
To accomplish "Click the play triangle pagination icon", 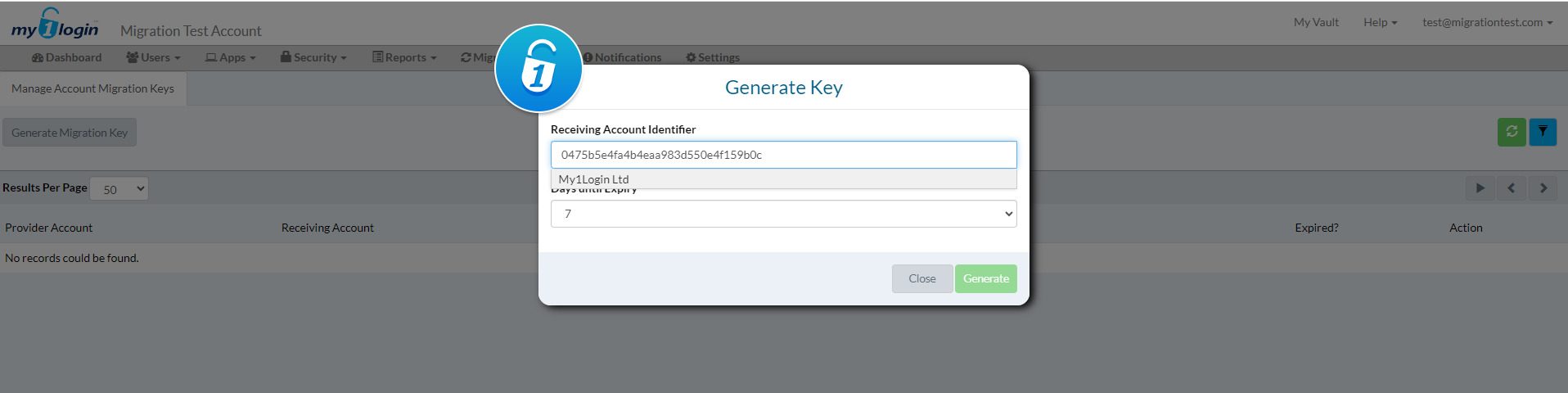I will click(1480, 188).
